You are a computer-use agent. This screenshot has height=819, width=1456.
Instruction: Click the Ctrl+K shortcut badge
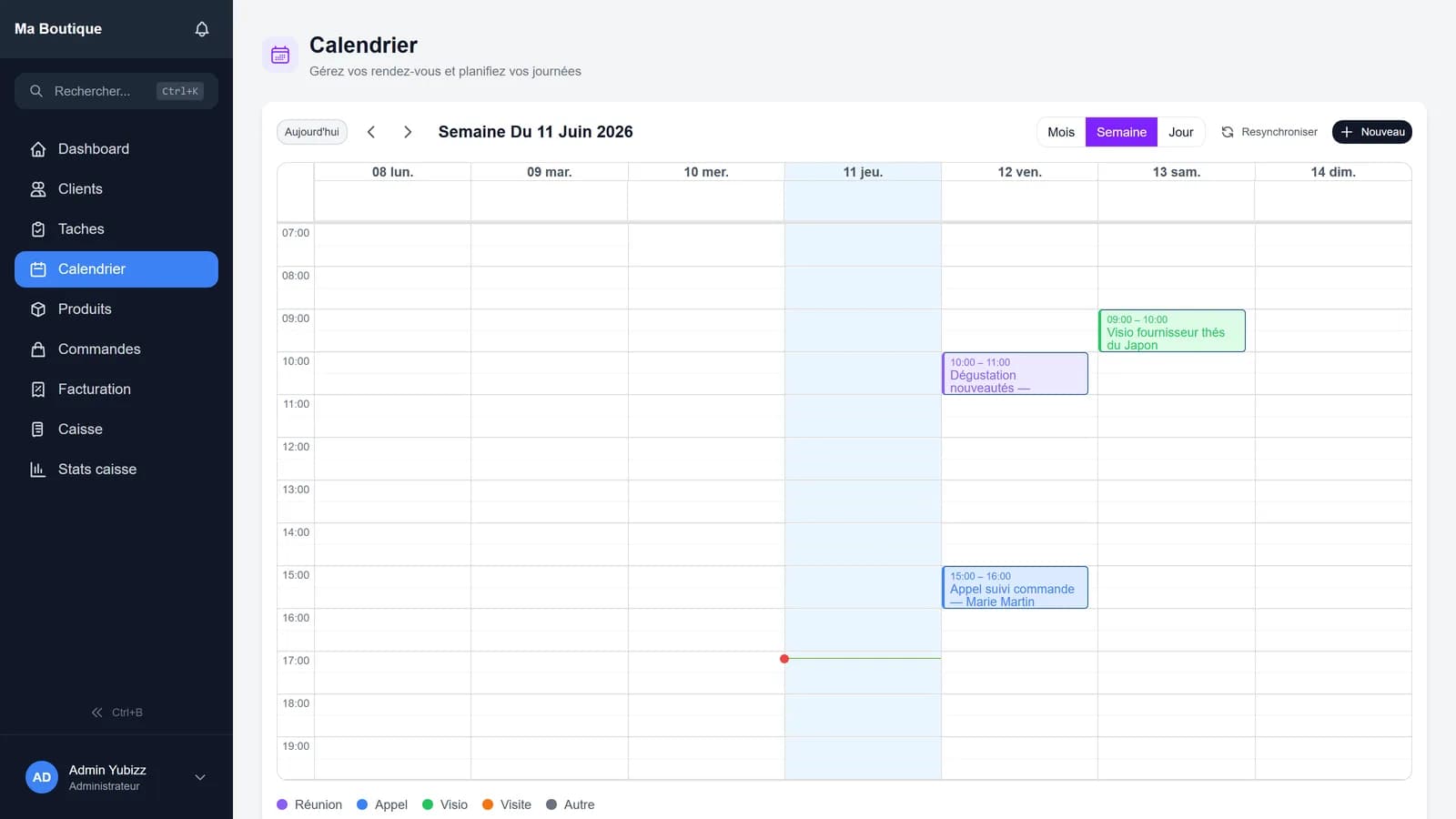pos(180,91)
